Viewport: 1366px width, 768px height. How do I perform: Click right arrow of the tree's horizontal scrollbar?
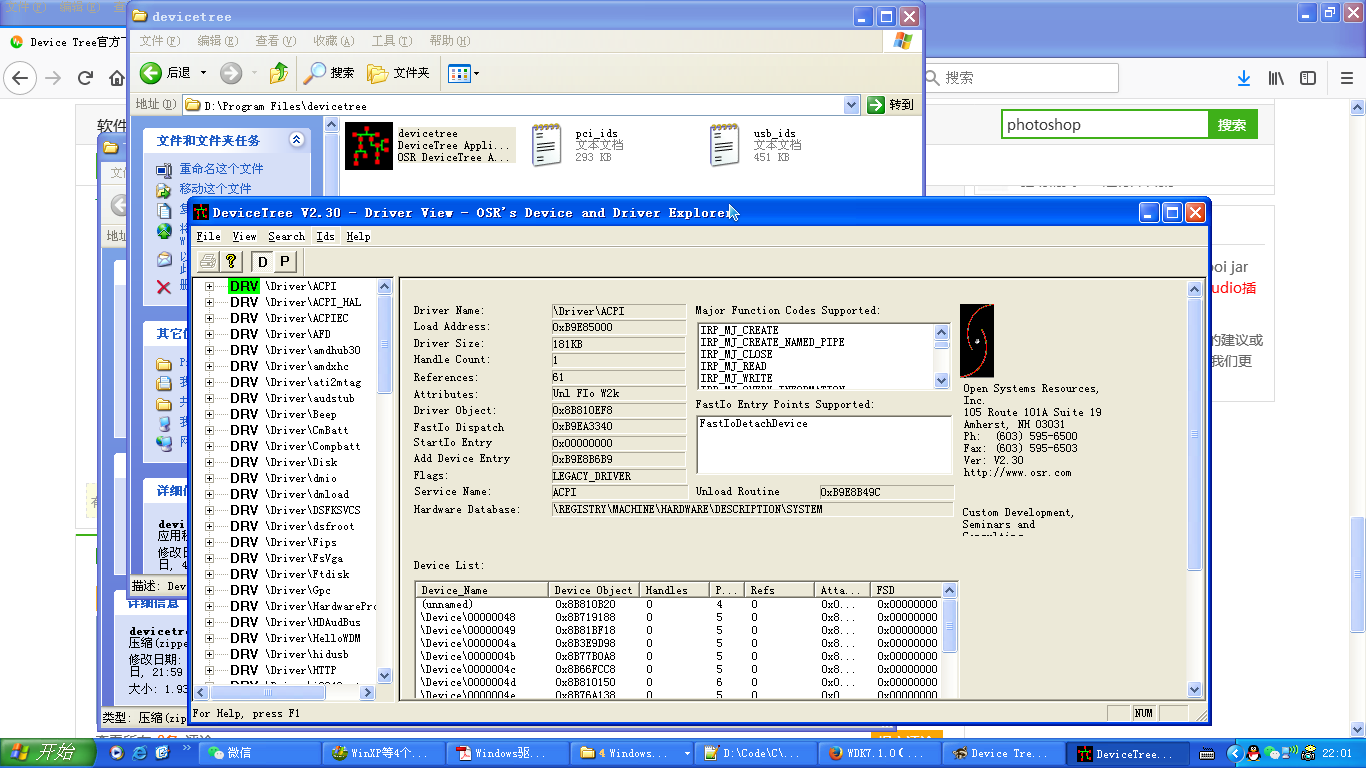(x=367, y=692)
